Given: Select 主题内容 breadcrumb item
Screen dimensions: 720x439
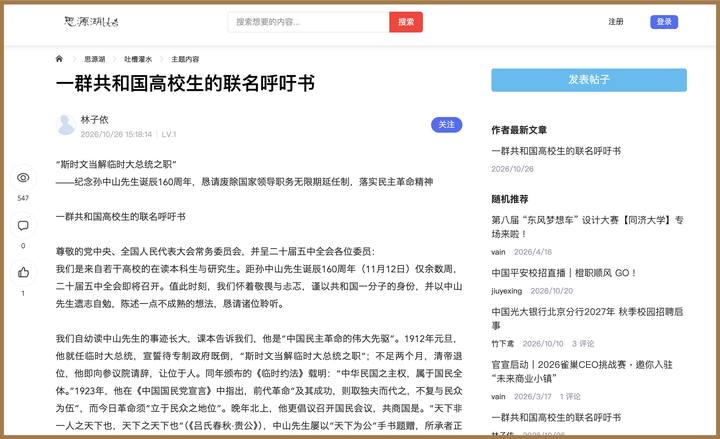Looking at the screenshot, I should [x=185, y=59].
